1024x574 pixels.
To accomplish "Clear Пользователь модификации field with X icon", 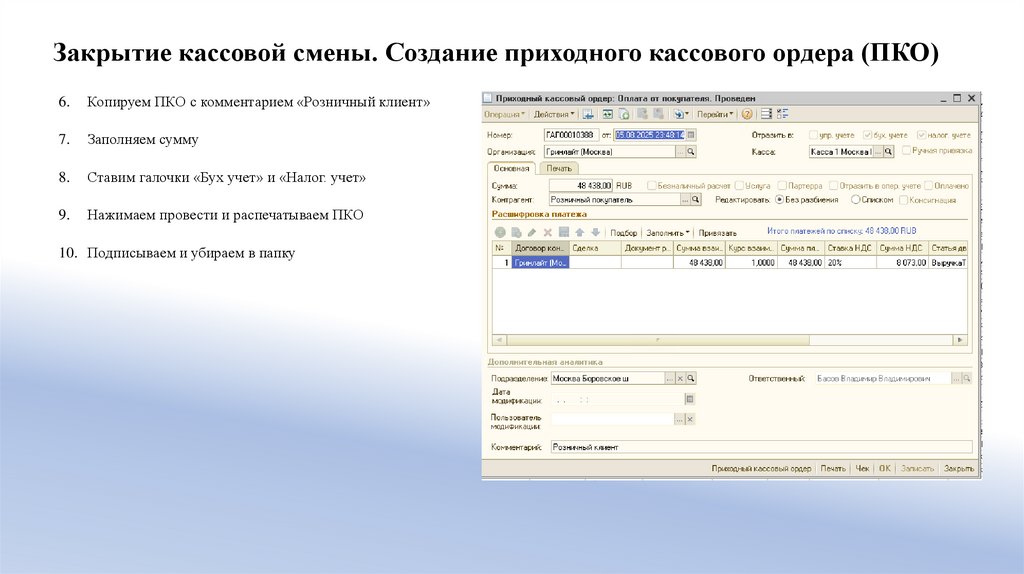I will [690, 419].
